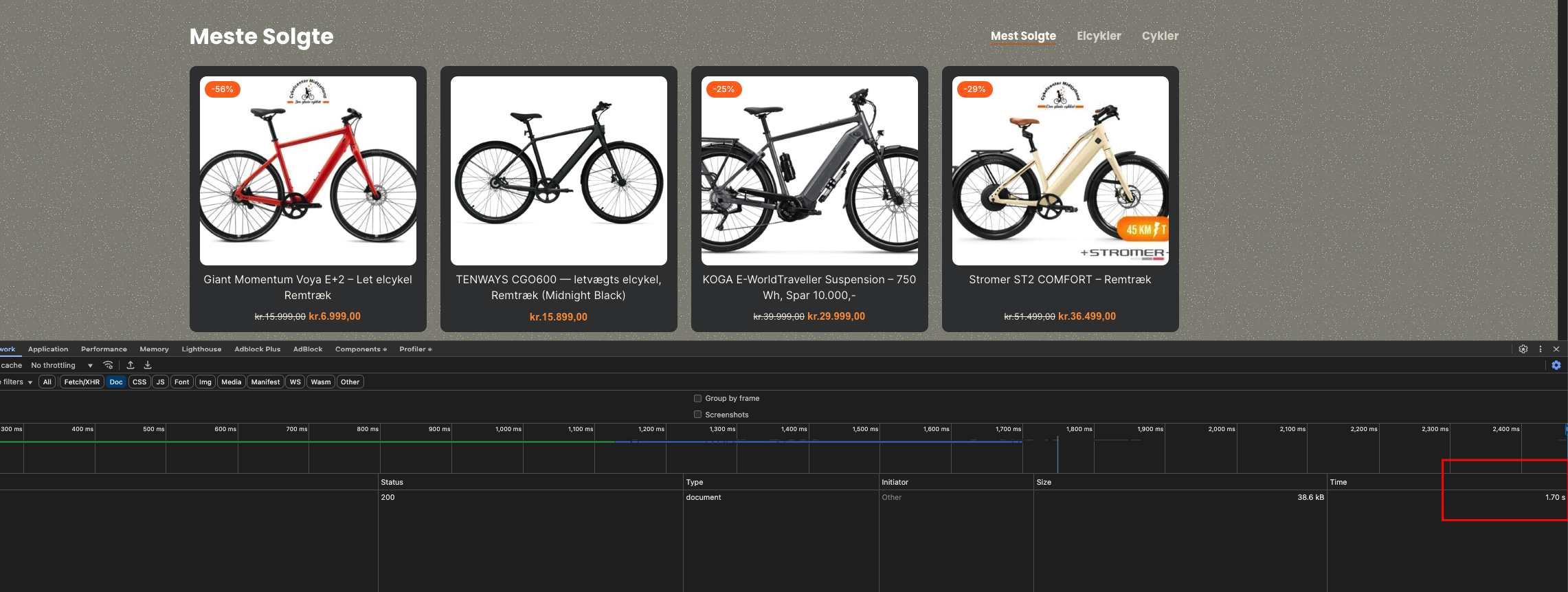Open the AdBlock tab
Screen dimensions: 1568x592
click(308, 349)
